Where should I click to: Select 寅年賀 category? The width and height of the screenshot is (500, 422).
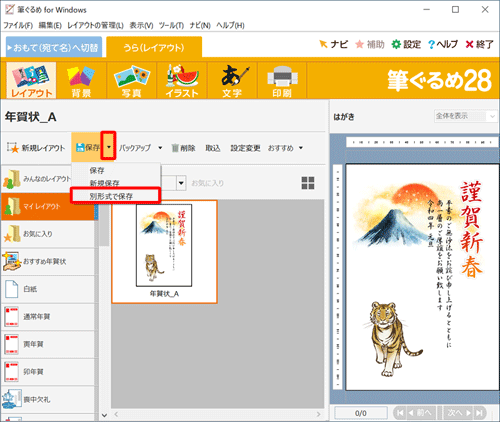pyautogui.click(x=48, y=344)
